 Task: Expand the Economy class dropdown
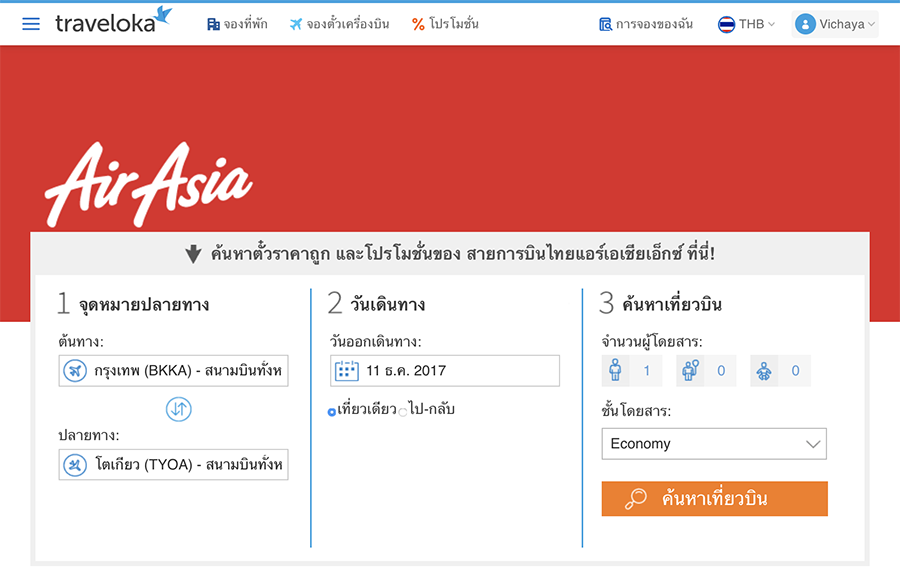tap(714, 444)
